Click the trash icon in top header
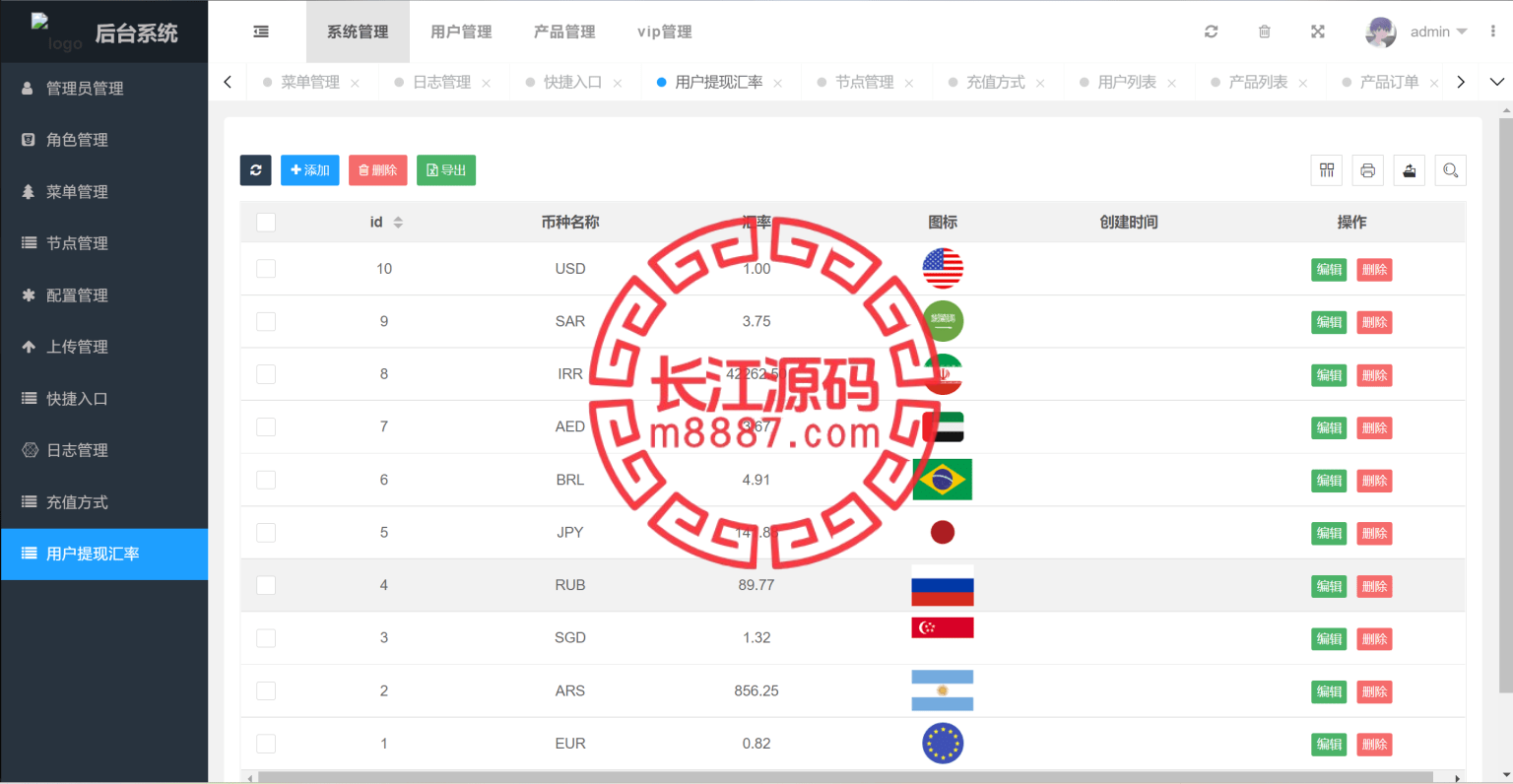This screenshot has width=1513, height=784. [x=1264, y=32]
